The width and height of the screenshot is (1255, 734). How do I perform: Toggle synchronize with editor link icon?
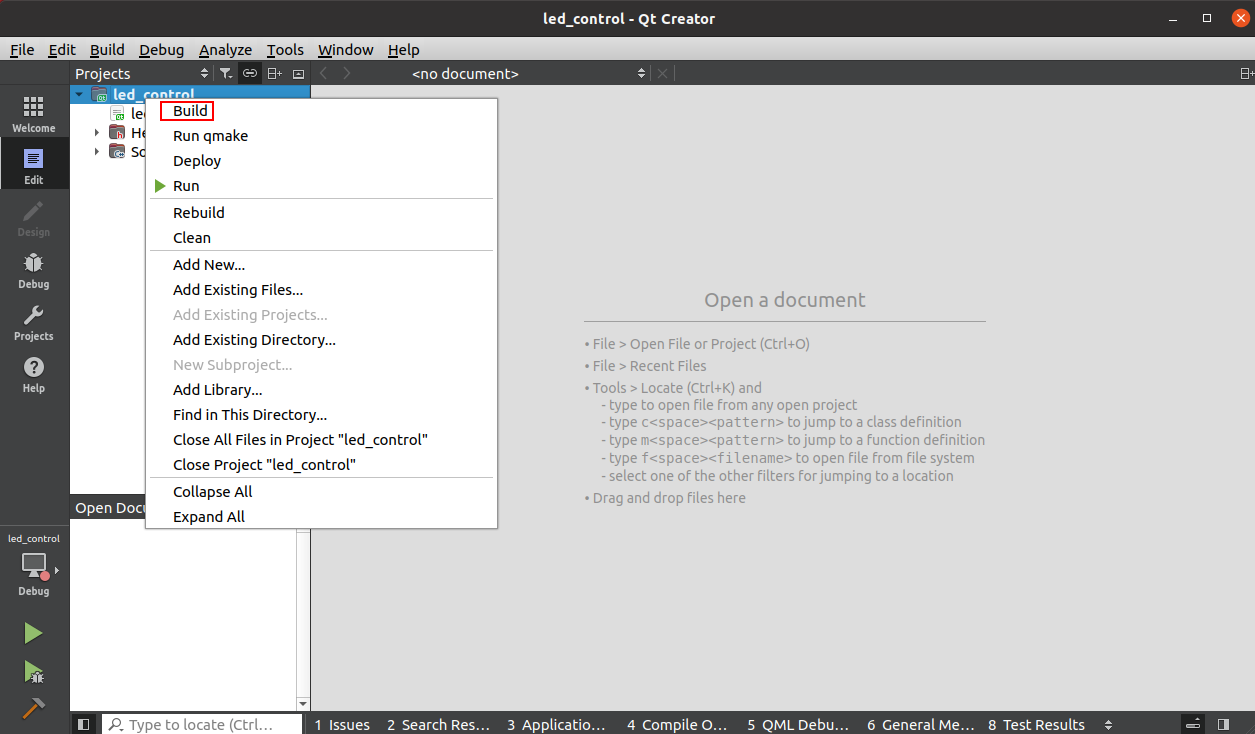[x=250, y=73]
